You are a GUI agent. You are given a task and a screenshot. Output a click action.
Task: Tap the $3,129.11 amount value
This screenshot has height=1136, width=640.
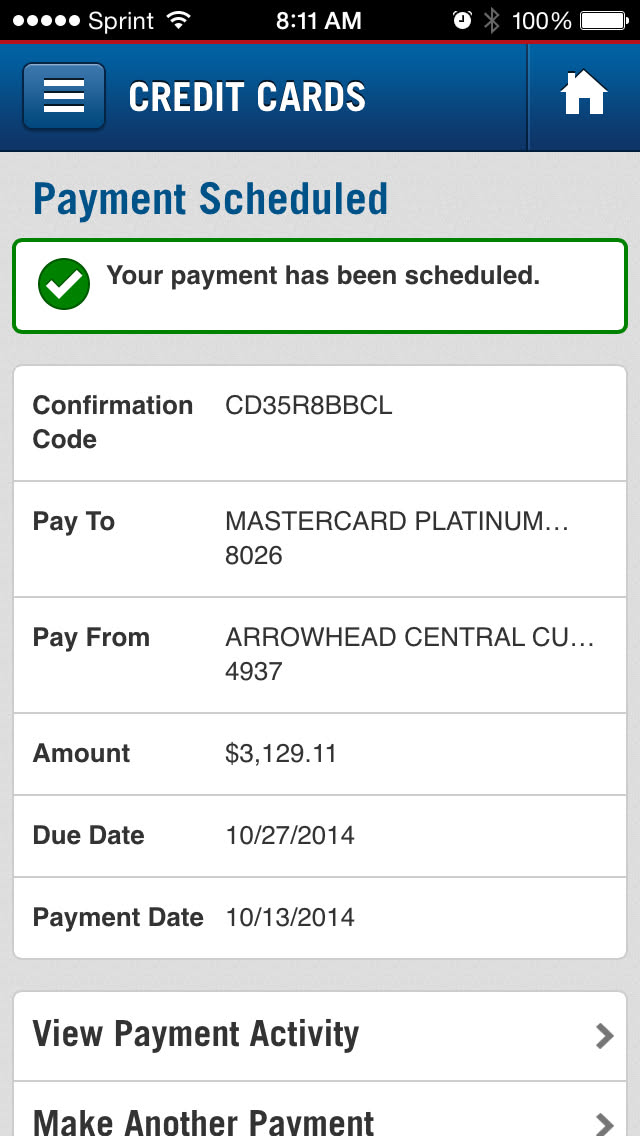pyautogui.click(x=281, y=753)
